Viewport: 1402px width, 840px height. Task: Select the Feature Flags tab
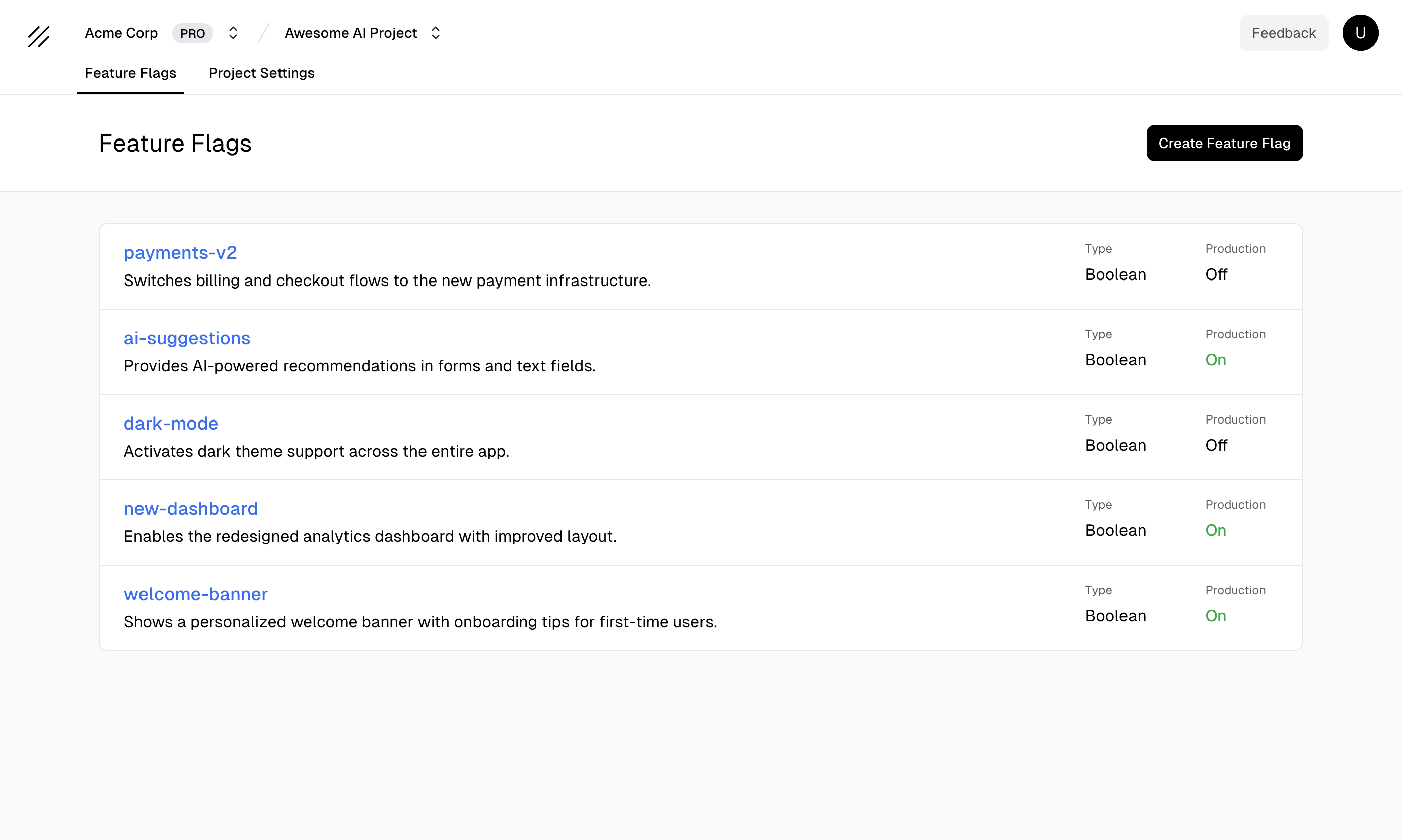130,73
